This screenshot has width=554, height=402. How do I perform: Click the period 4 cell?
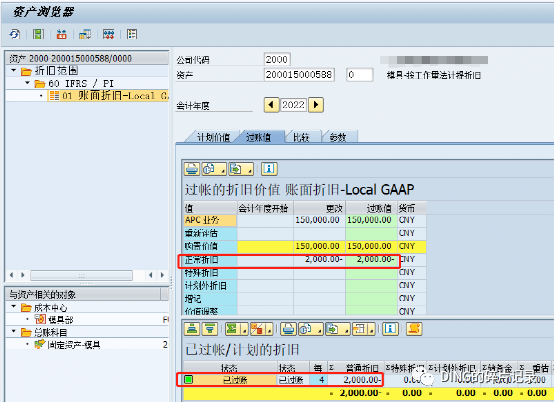point(319,380)
